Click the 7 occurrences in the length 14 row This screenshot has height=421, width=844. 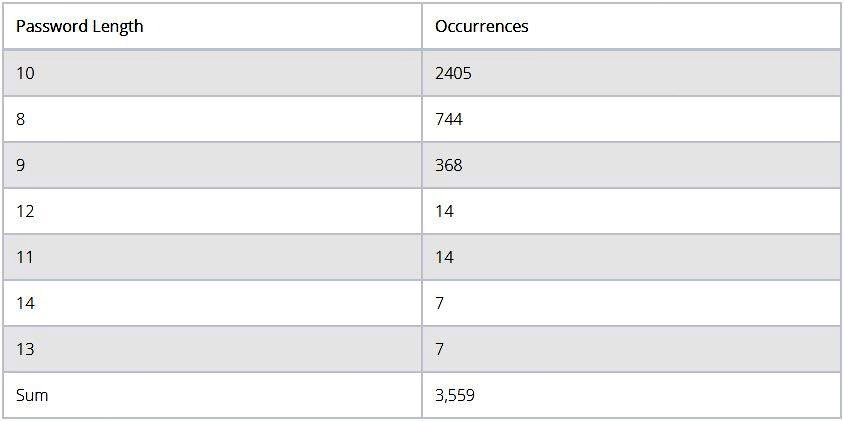[x=440, y=303]
